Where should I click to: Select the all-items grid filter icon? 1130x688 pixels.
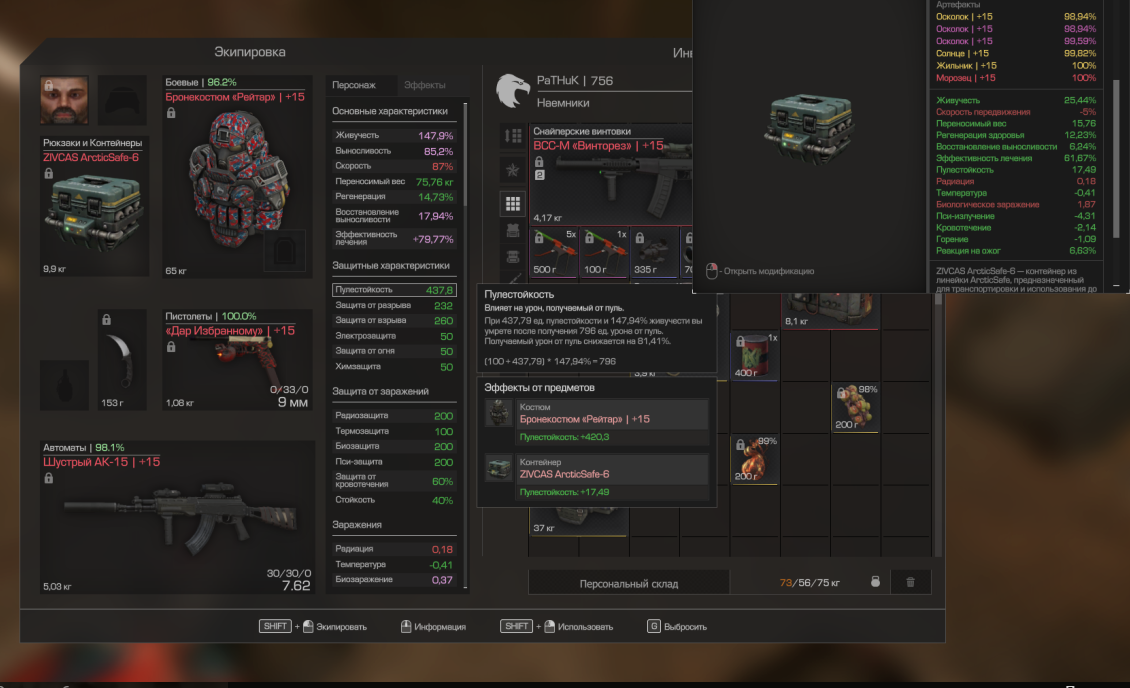(x=513, y=204)
